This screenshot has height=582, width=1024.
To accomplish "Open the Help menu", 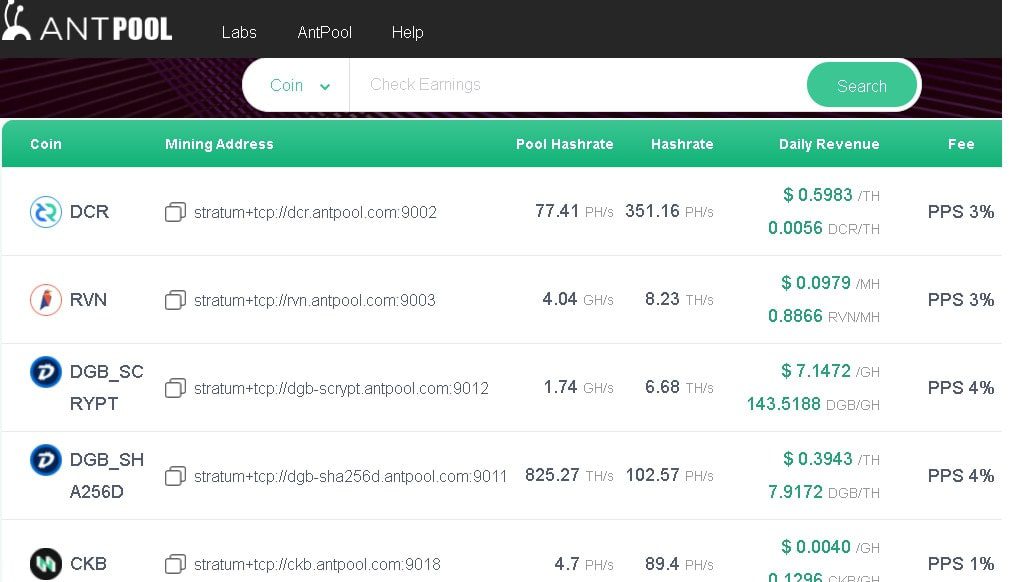I will (408, 32).
